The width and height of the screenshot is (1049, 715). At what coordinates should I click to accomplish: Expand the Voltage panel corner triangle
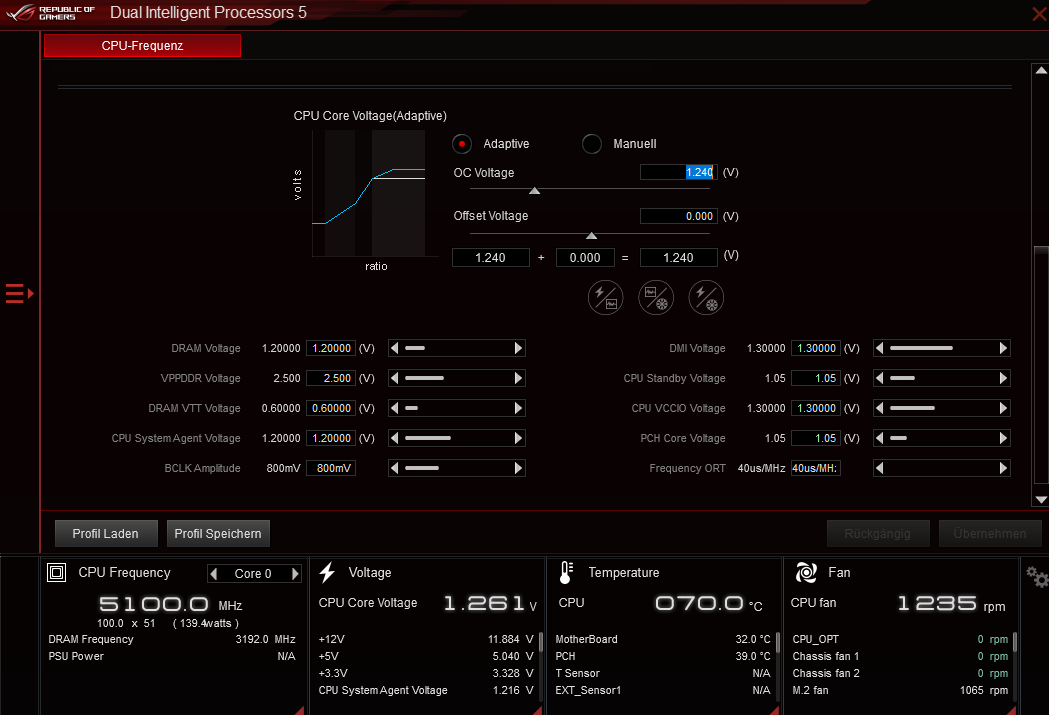[x=537, y=710]
